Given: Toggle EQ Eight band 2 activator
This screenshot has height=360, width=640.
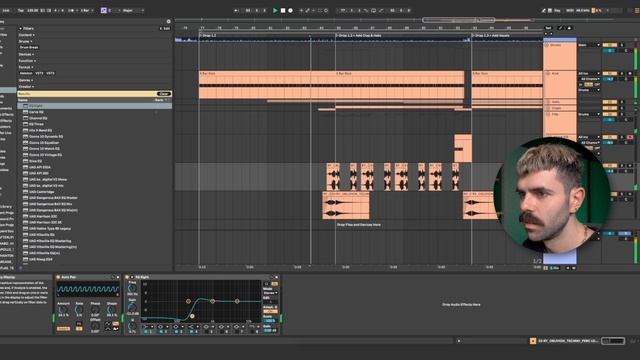Looking at the screenshot, I should (162, 331).
